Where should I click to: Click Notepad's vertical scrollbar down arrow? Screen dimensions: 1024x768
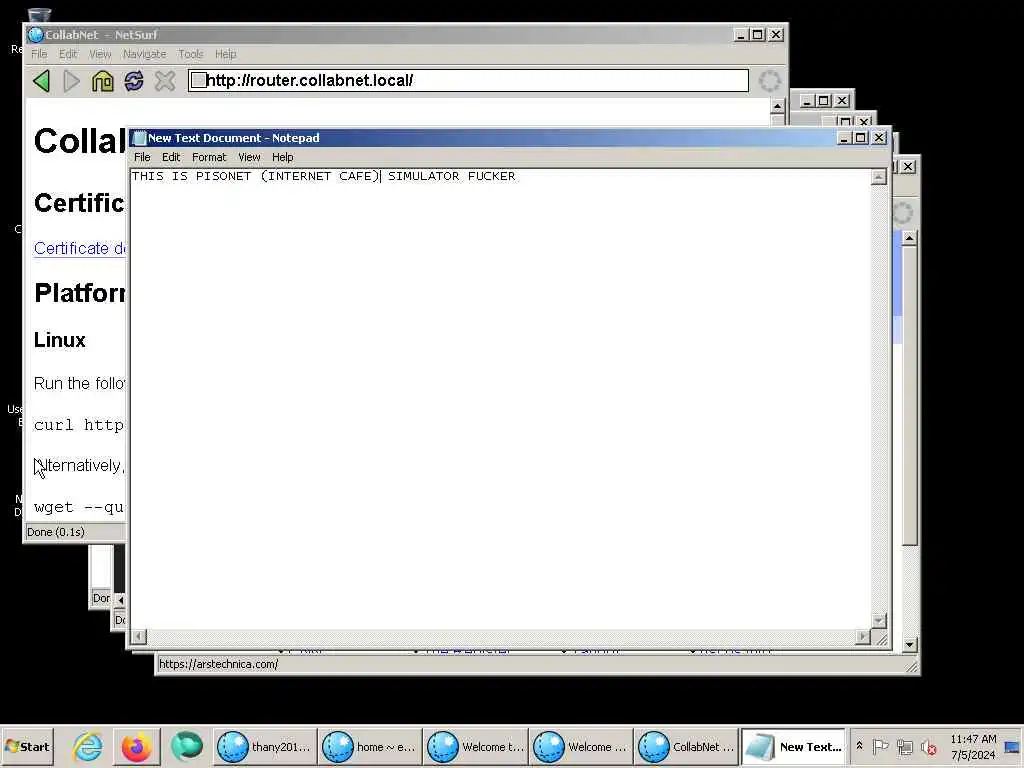pyautogui.click(x=879, y=620)
